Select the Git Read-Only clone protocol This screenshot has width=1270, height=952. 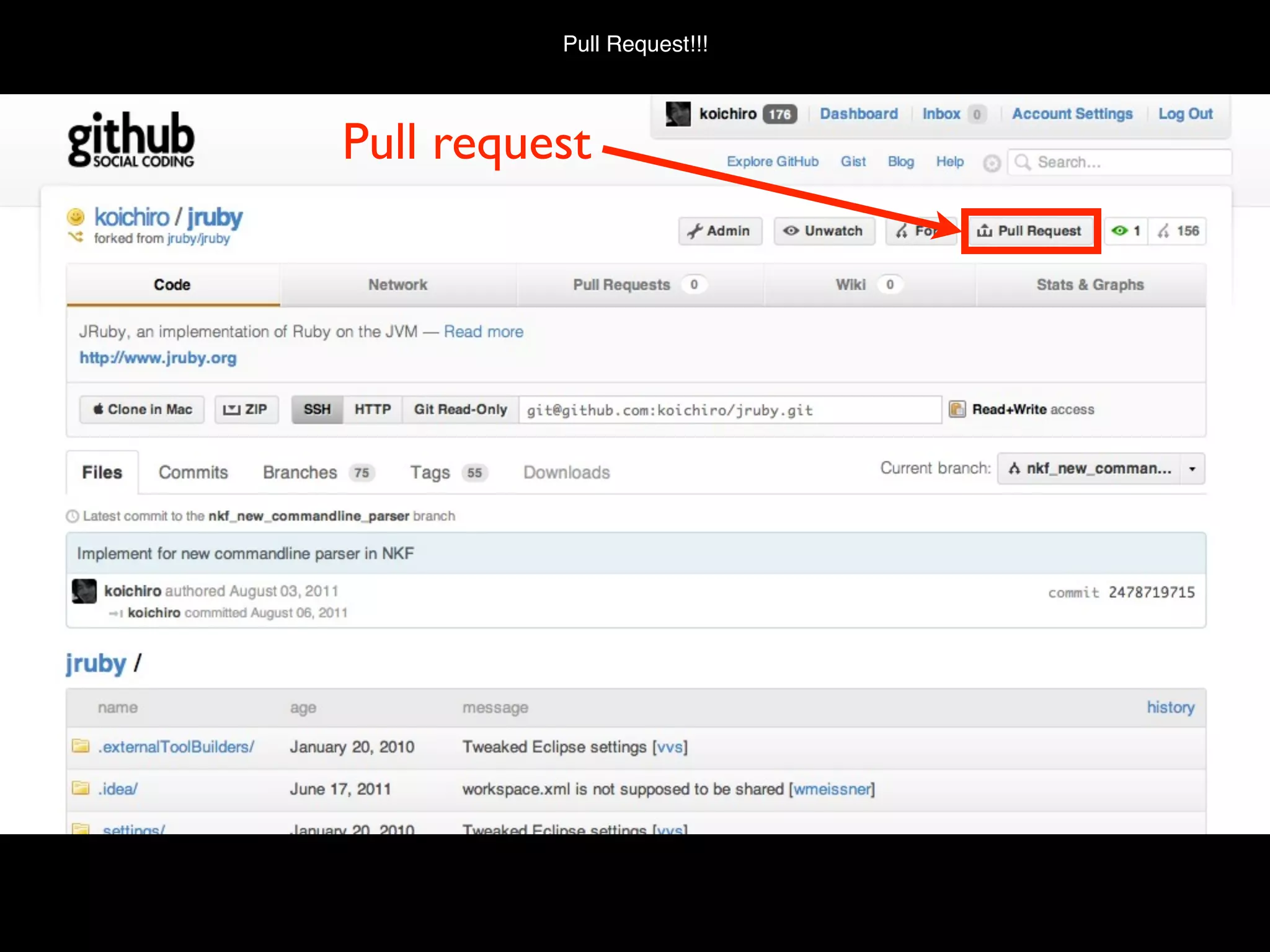[x=461, y=410]
